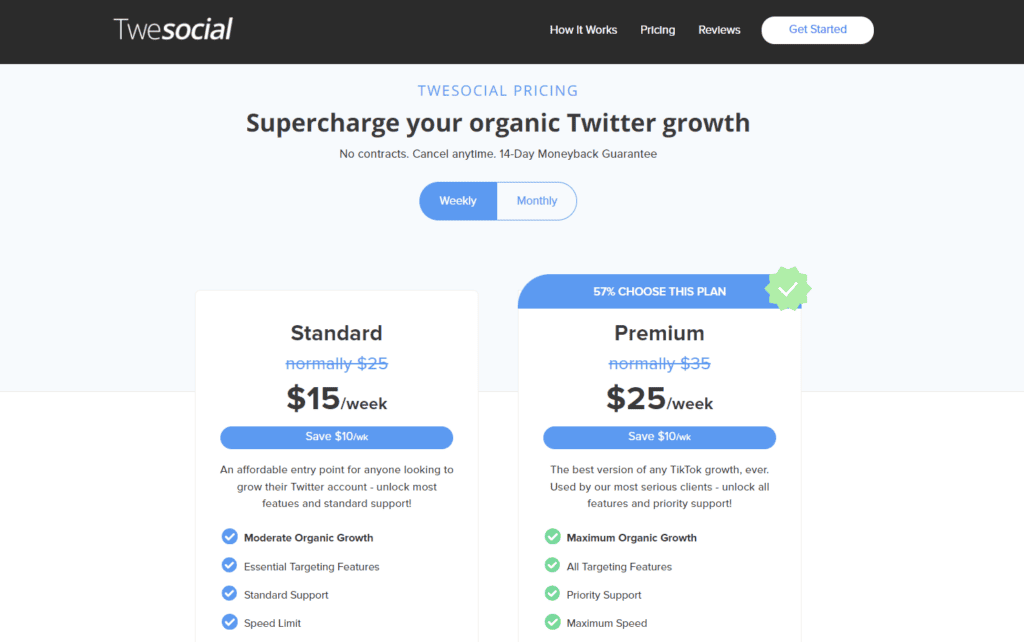1024x642 pixels.
Task: Click Premium plan Save $10/wk button
Action: [659, 437]
